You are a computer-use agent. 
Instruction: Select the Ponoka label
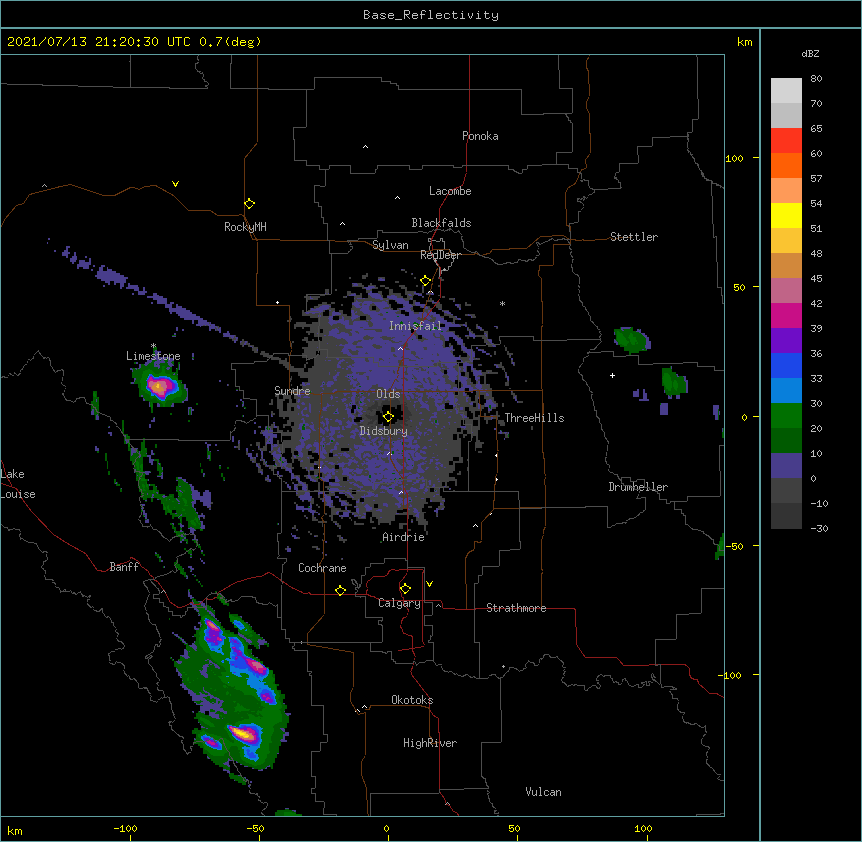[480, 136]
